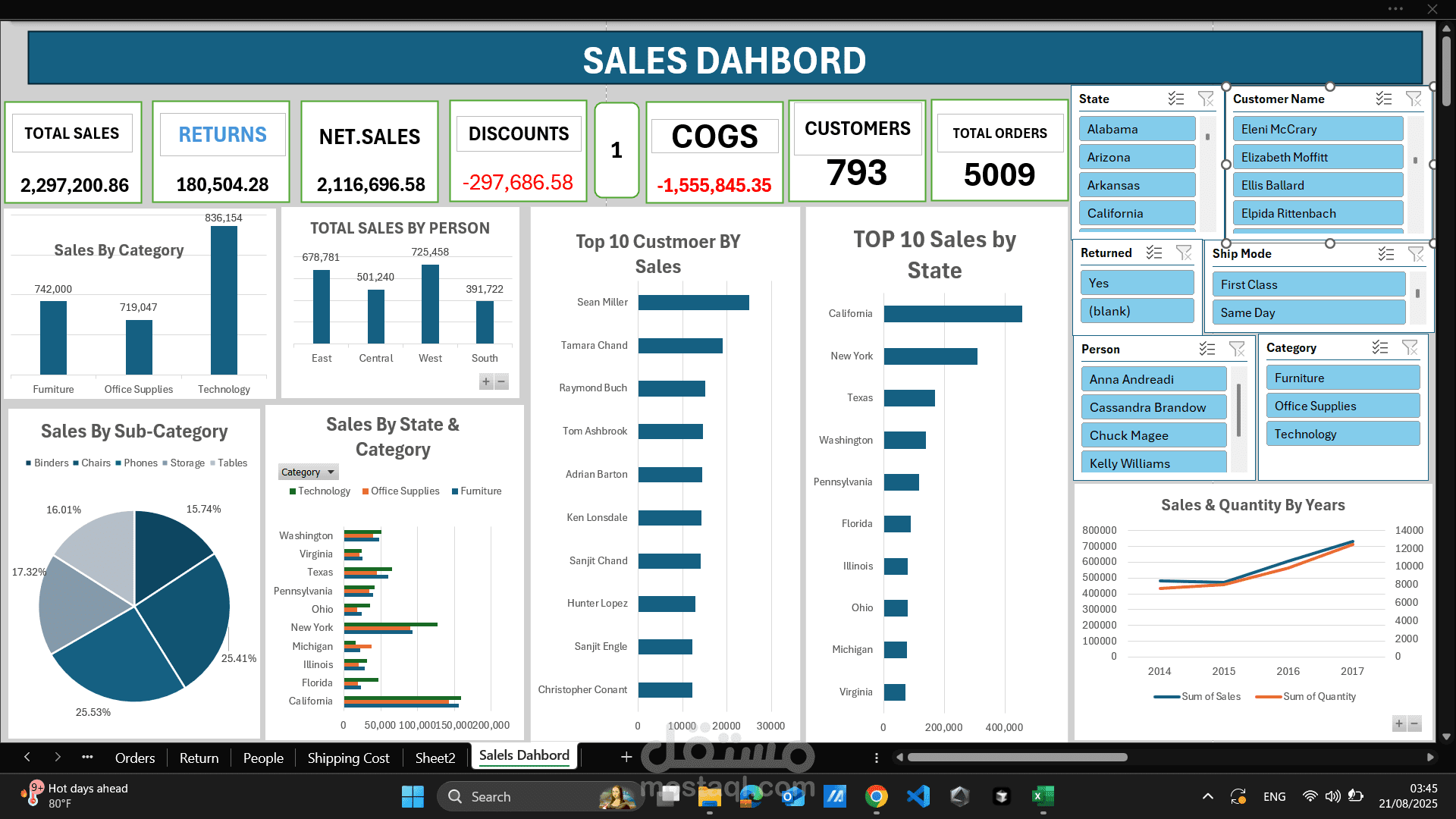This screenshot has height=819, width=1456.
Task: Open the Shipping Cost sheet tab
Action: pyautogui.click(x=348, y=758)
